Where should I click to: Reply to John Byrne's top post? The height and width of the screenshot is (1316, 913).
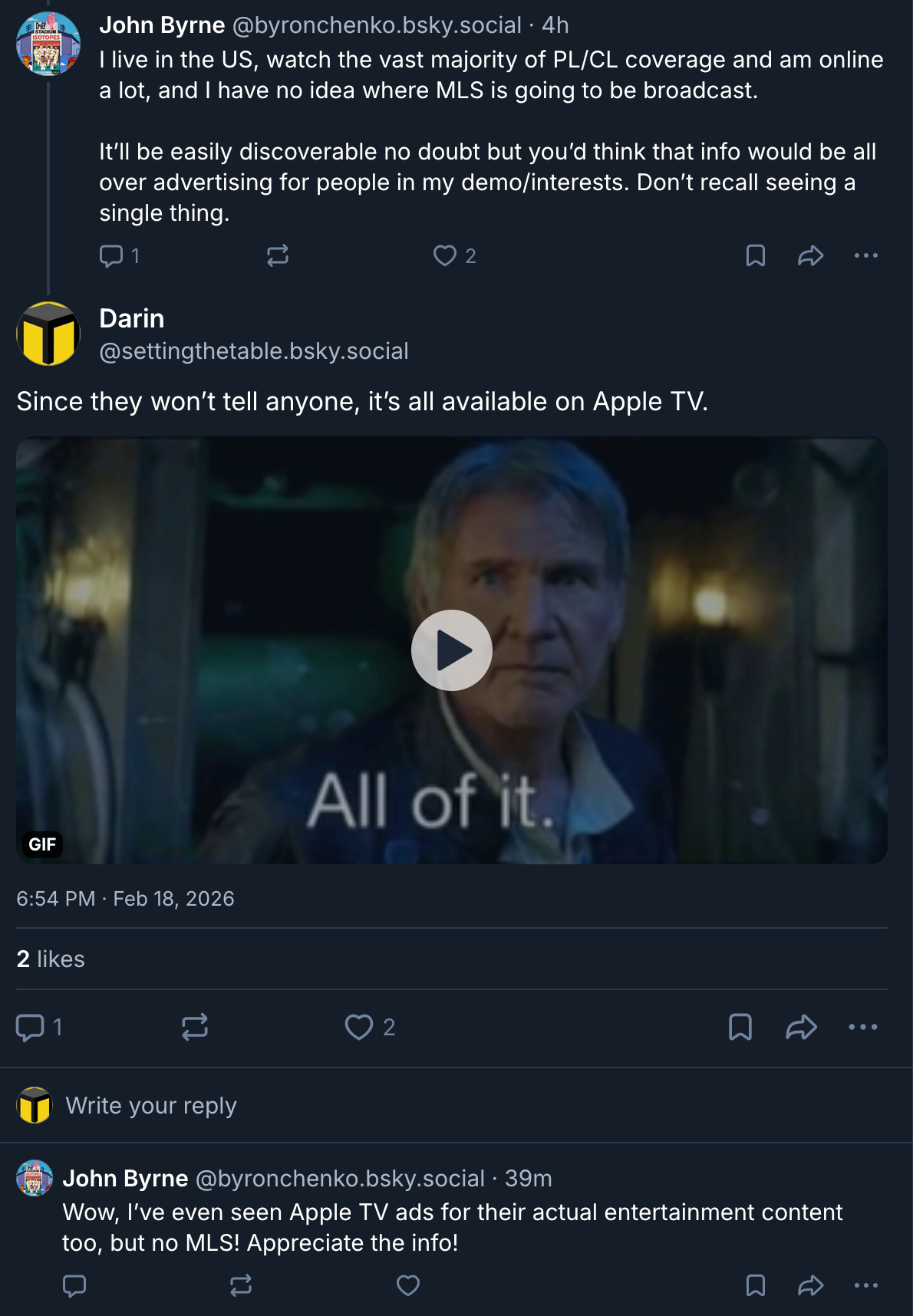[x=112, y=255]
